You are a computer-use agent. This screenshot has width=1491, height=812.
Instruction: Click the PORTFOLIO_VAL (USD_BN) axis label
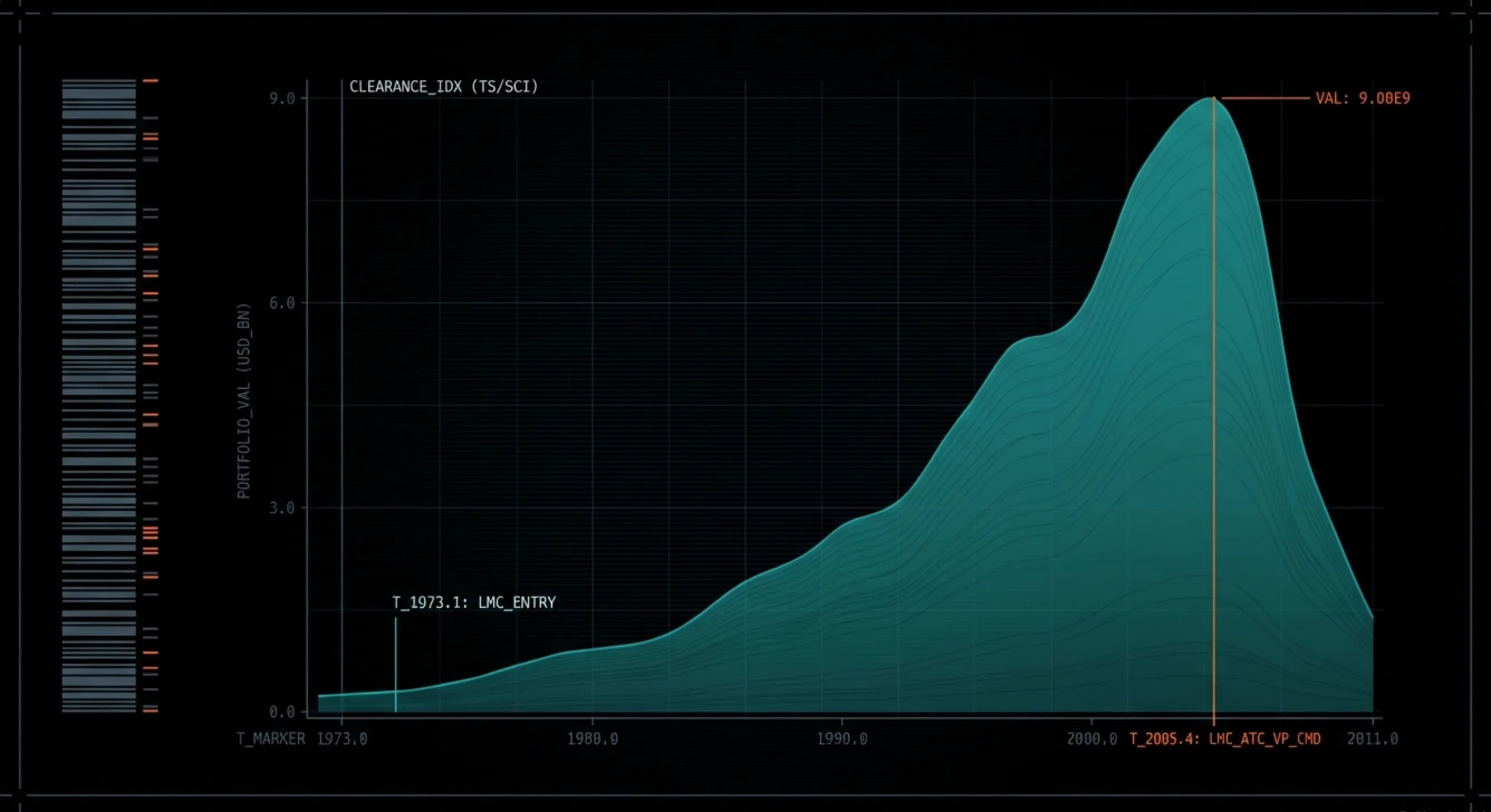point(244,401)
